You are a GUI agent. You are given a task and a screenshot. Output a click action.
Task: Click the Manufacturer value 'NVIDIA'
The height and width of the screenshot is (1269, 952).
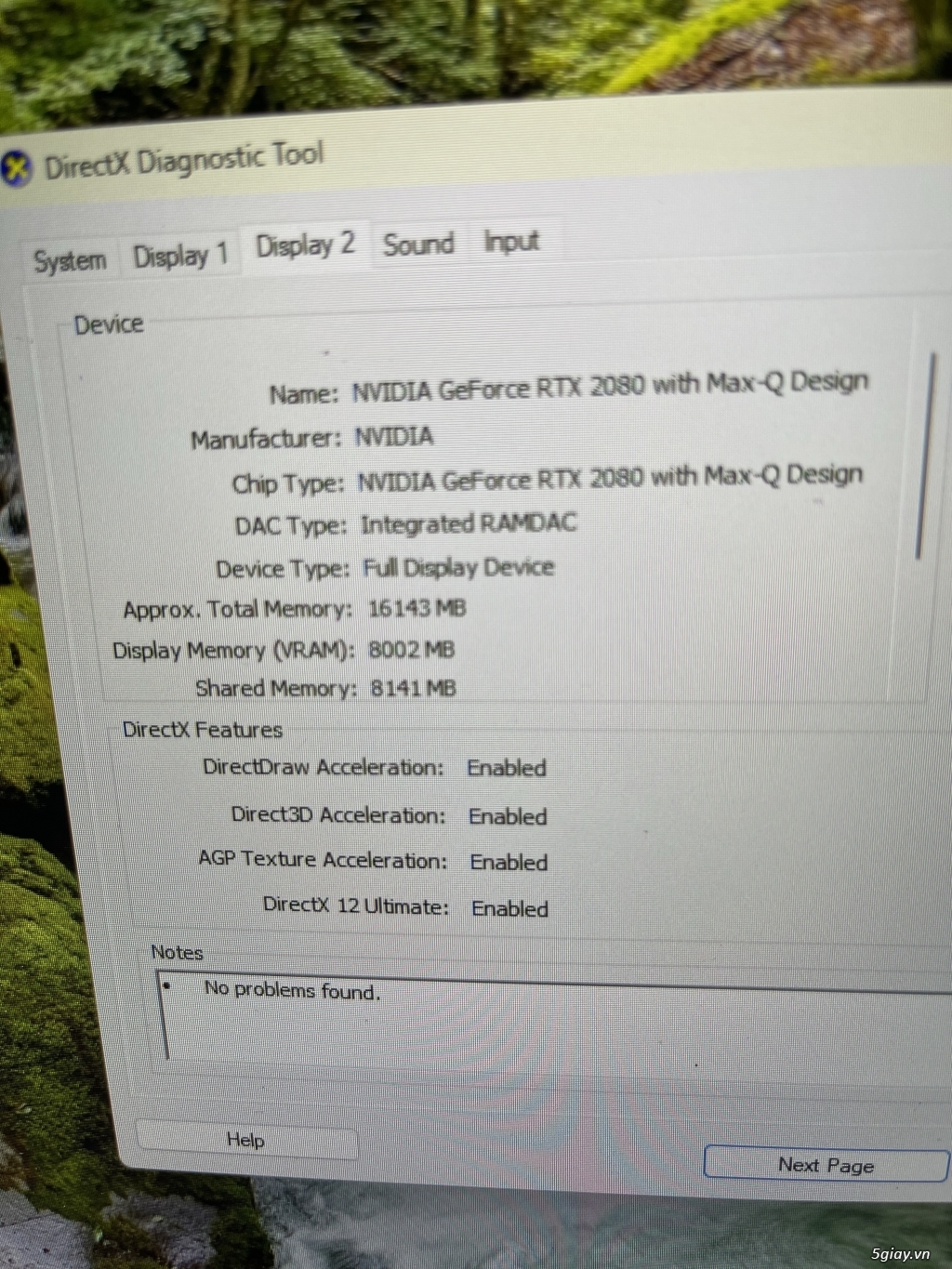coord(394,436)
